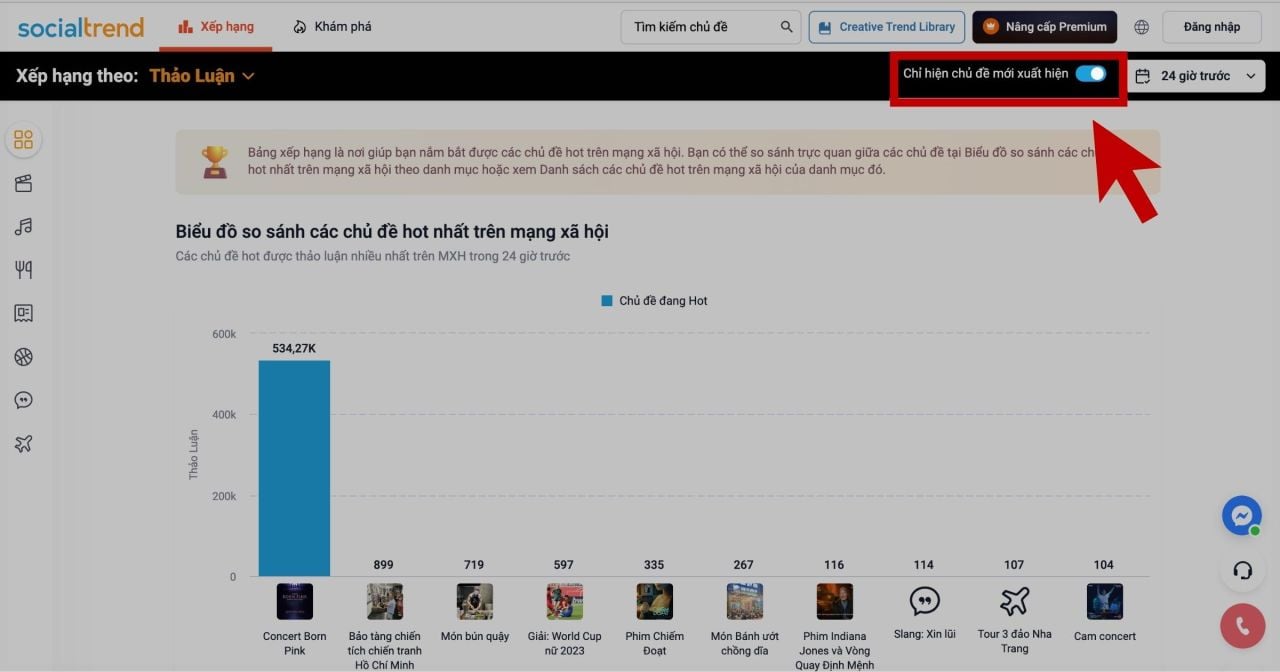
Task: Click the 'Nâng cấp Premium' button
Action: (x=1045, y=27)
